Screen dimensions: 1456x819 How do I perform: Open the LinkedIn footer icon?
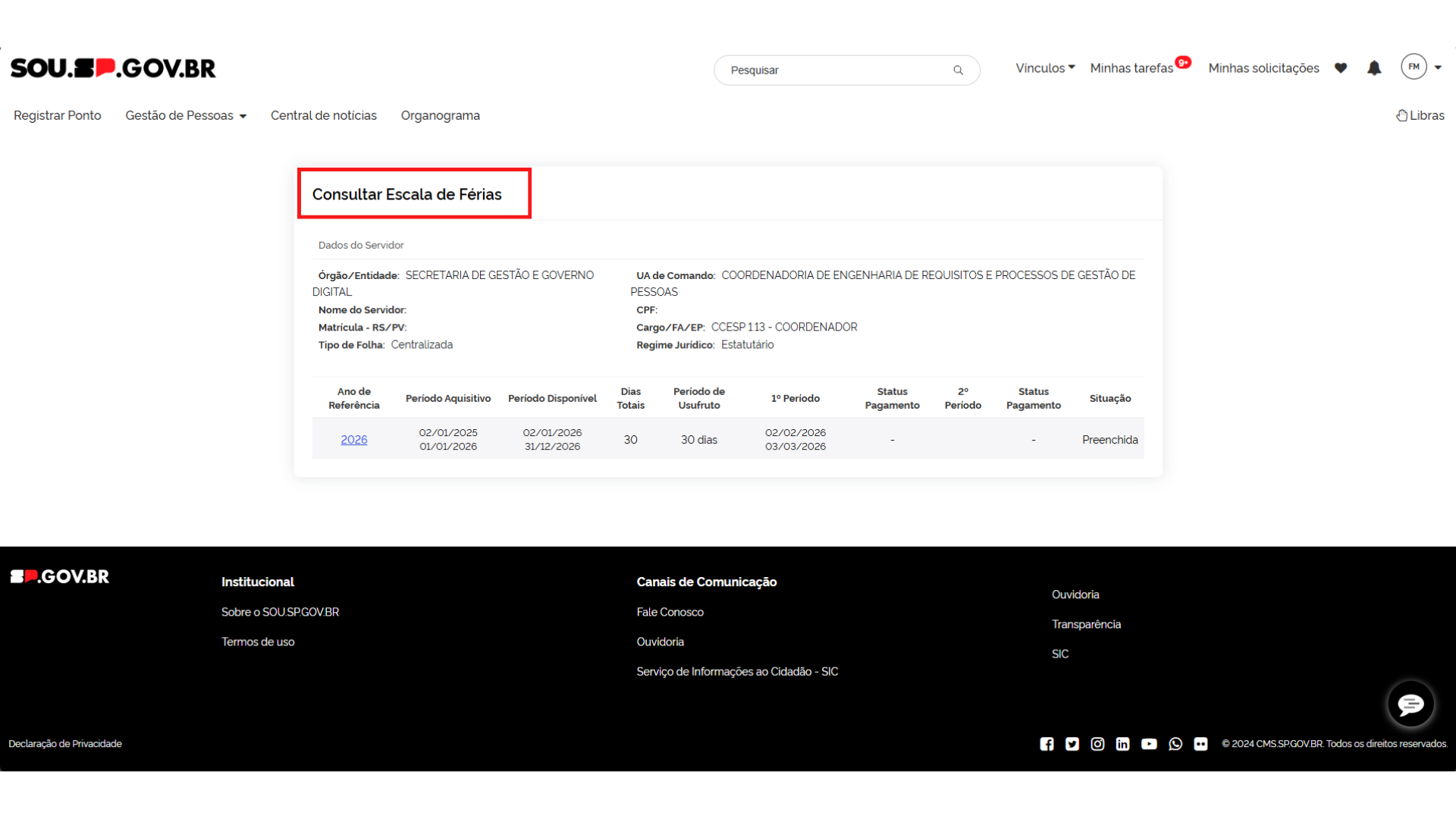click(1123, 744)
